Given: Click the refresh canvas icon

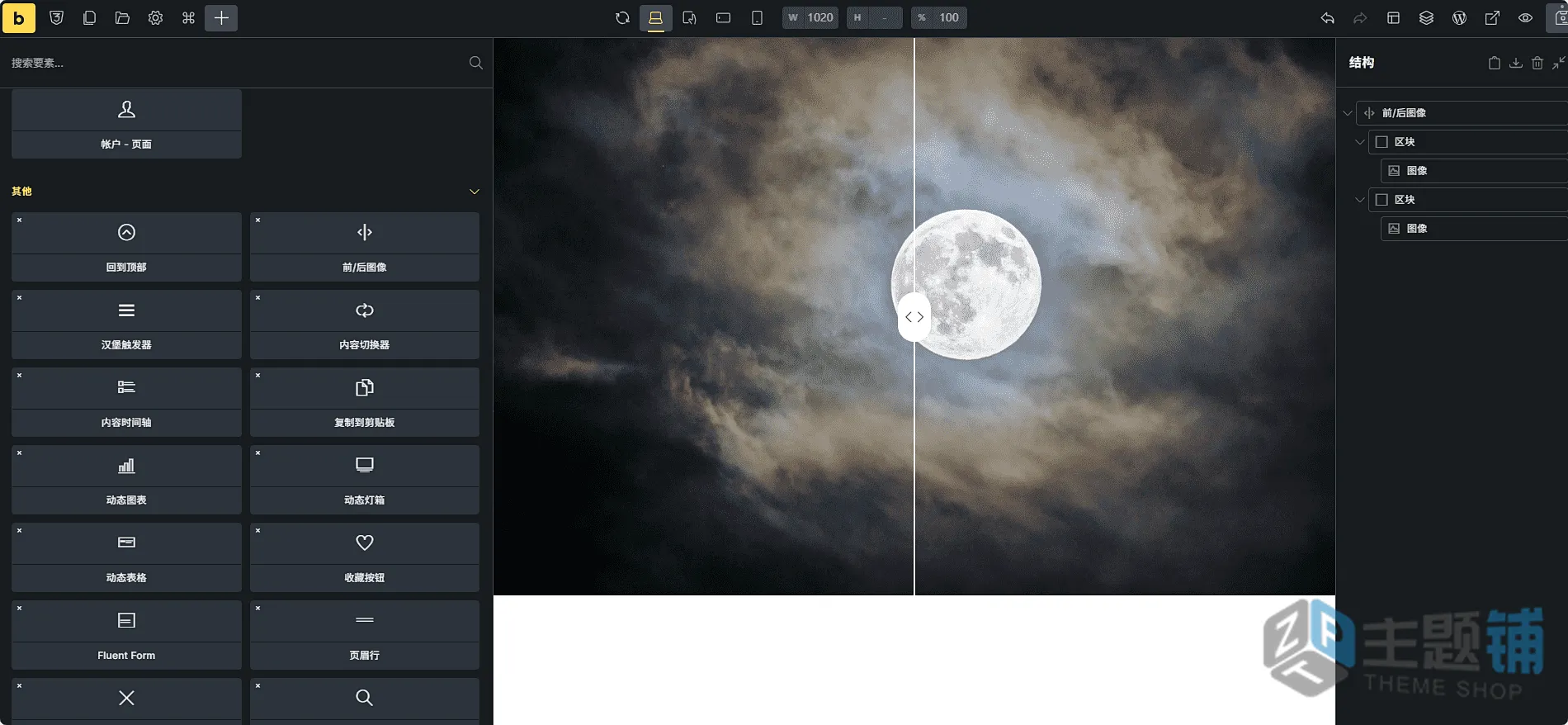Looking at the screenshot, I should click(622, 17).
